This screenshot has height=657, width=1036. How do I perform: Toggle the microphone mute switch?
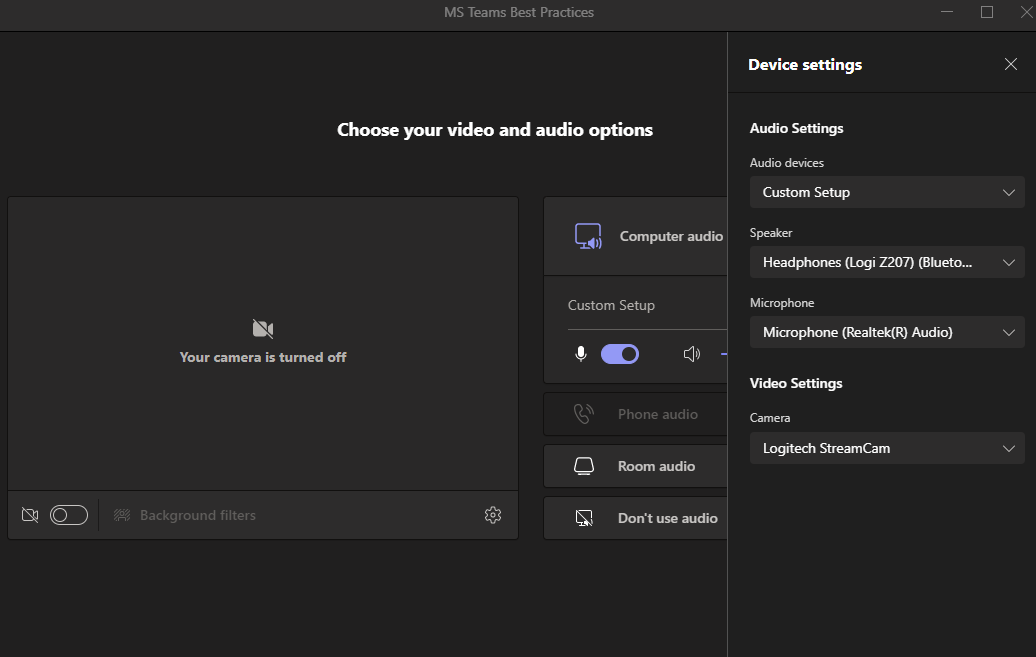pos(620,354)
